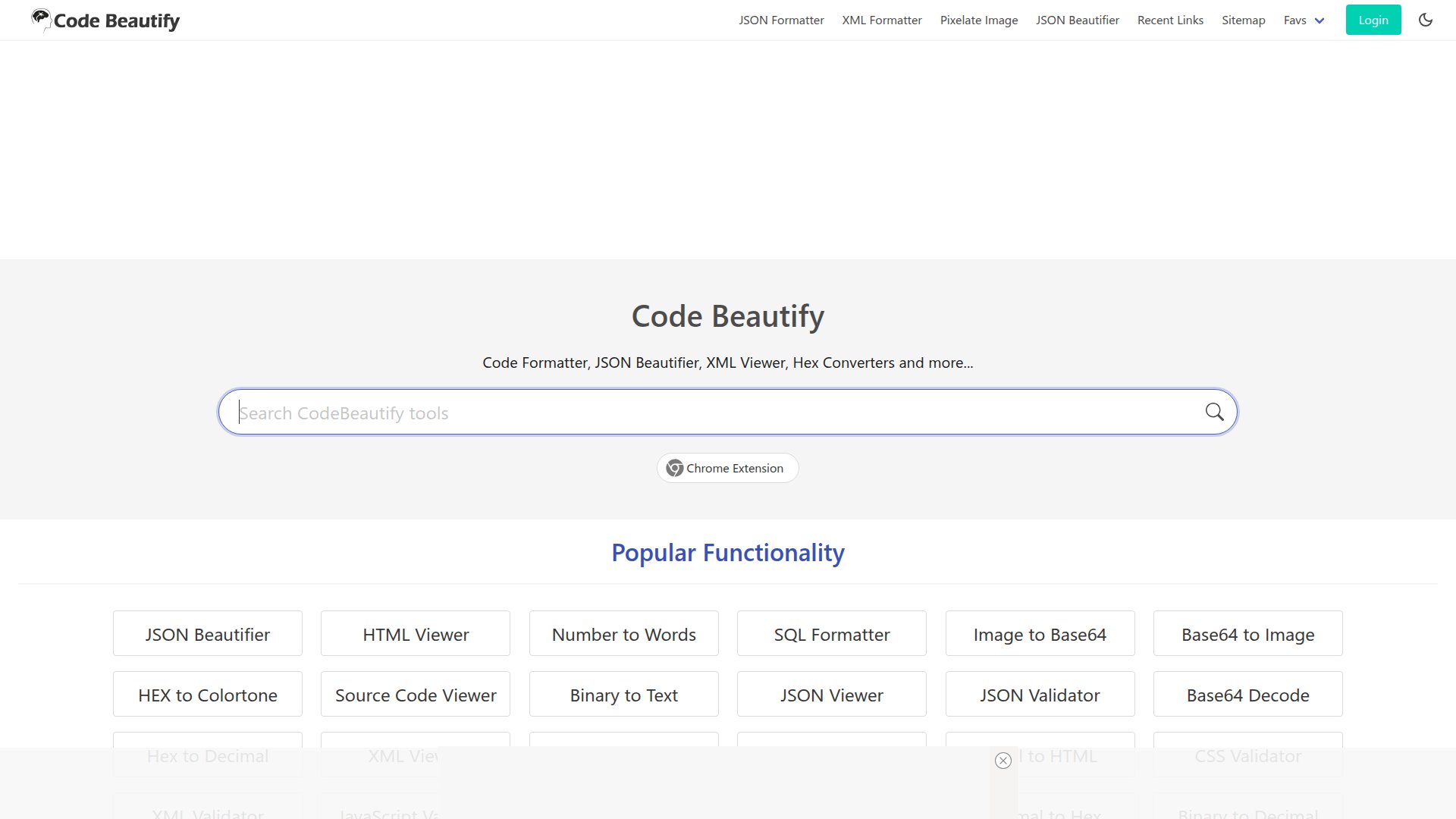Click the Popular Functionality heading
The height and width of the screenshot is (819, 1456).
pos(728,553)
